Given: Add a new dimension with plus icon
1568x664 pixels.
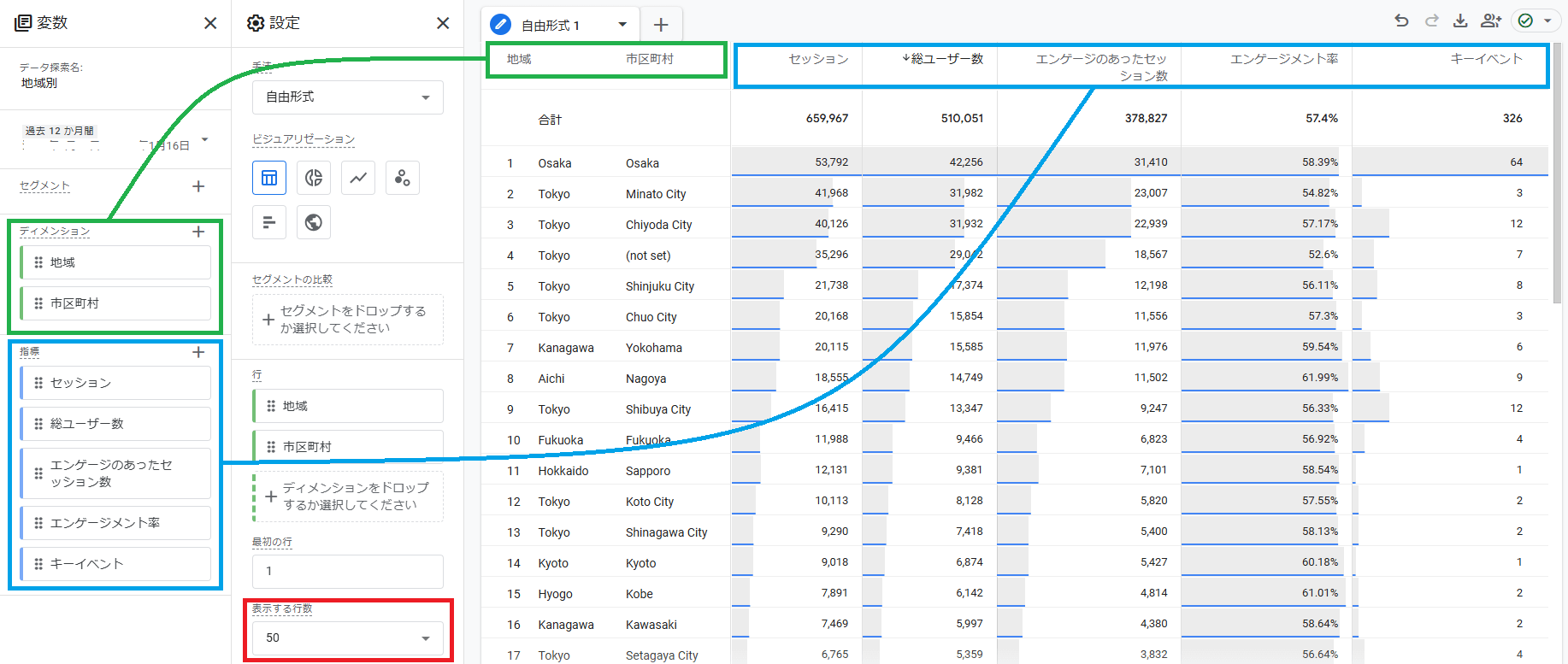Looking at the screenshot, I should (x=198, y=232).
